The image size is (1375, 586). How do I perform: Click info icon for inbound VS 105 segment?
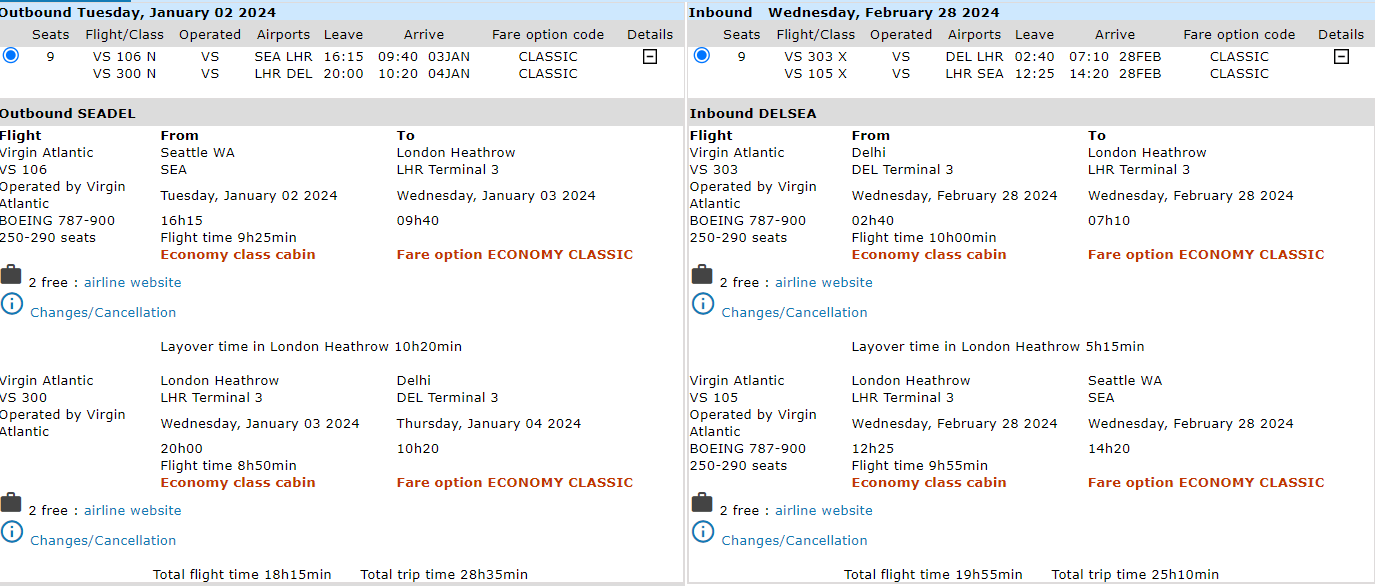click(x=703, y=531)
